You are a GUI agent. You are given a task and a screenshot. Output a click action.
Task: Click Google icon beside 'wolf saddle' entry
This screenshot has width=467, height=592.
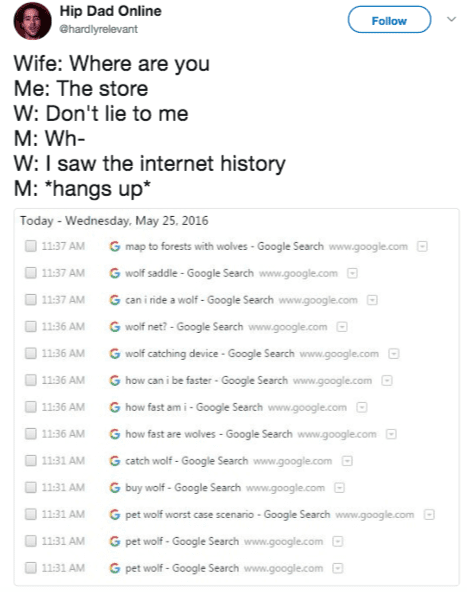pyautogui.click(x=114, y=273)
